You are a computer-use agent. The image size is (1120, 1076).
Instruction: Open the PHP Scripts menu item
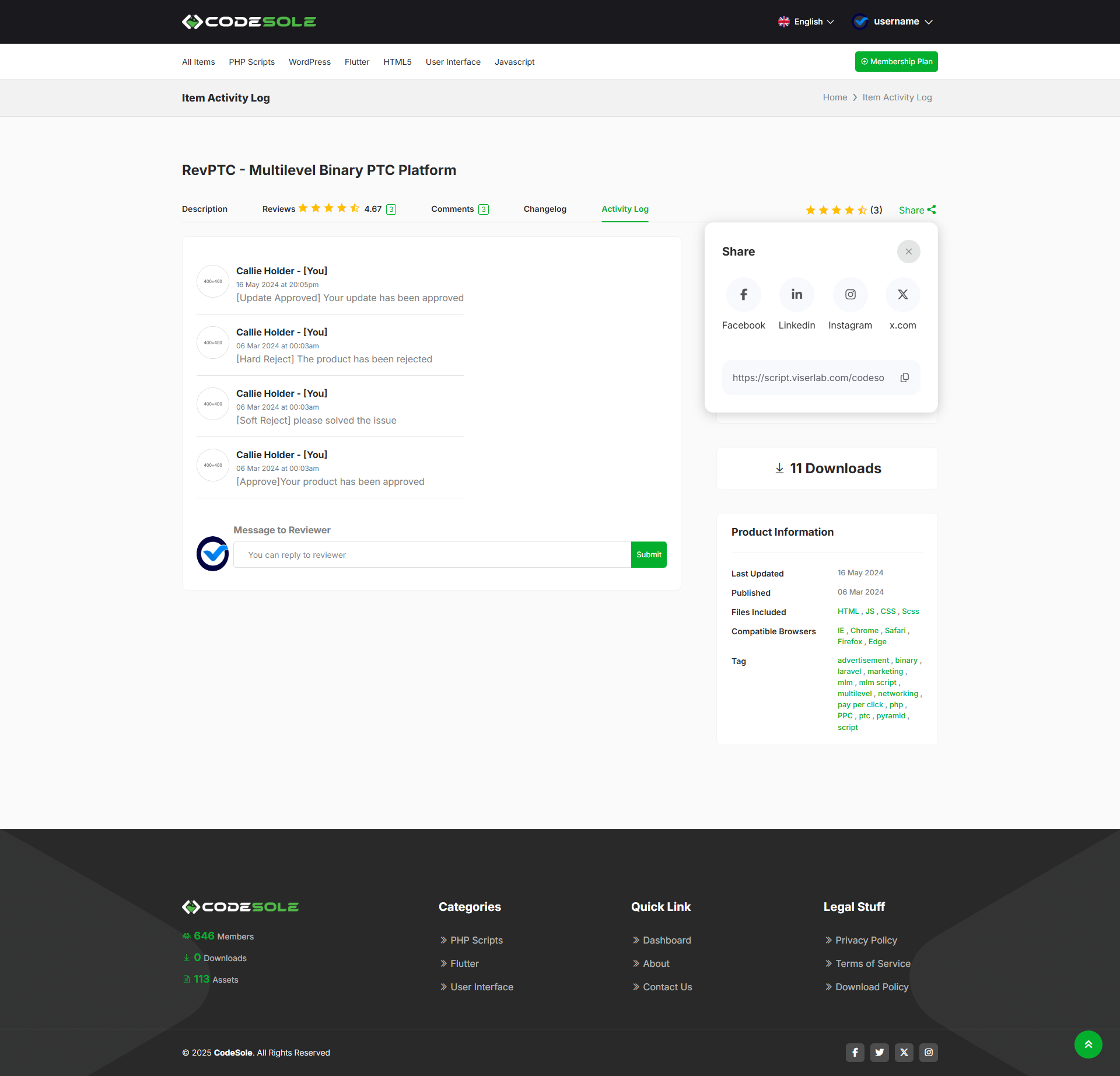pyautogui.click(x=251, y=62)
